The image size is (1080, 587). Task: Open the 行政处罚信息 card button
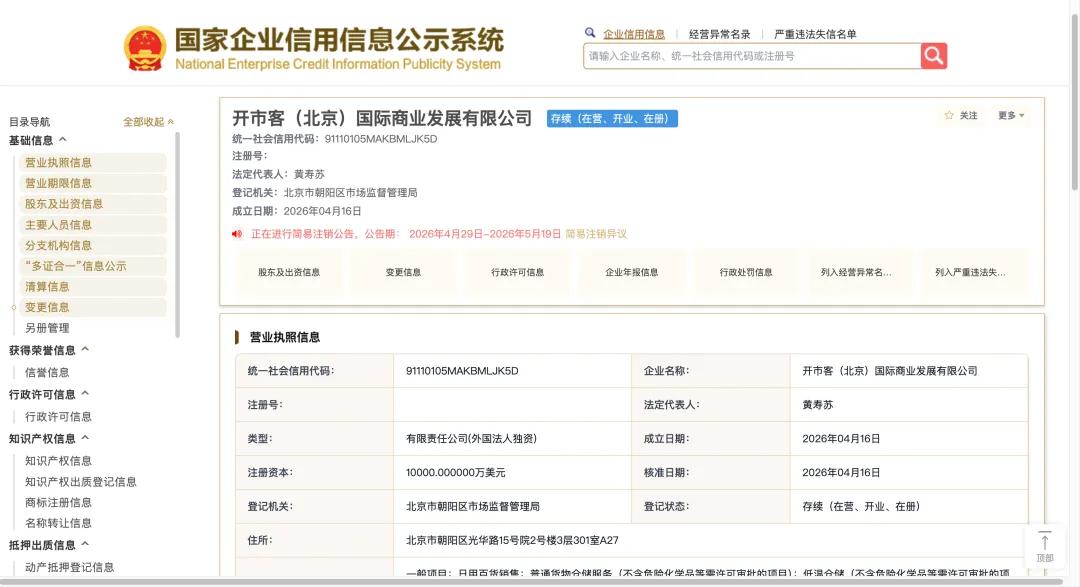(746, 272)
